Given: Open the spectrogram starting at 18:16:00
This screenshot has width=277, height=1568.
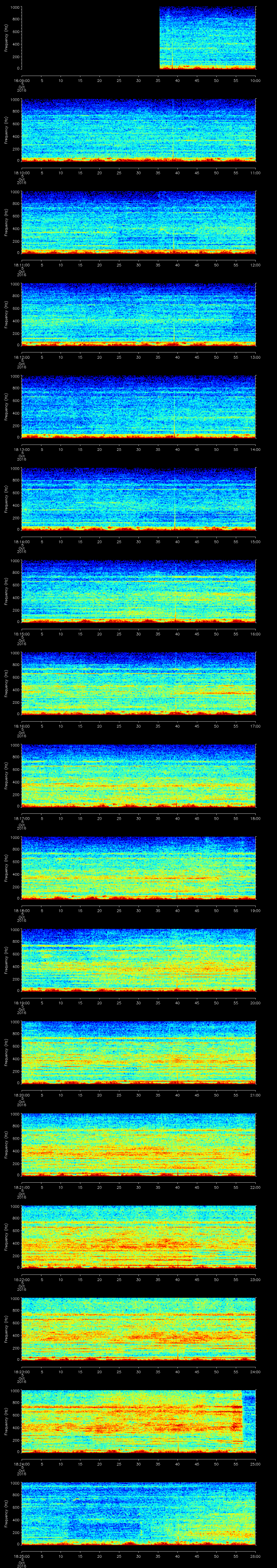Looking at the screenshot, I should [139, 683].
